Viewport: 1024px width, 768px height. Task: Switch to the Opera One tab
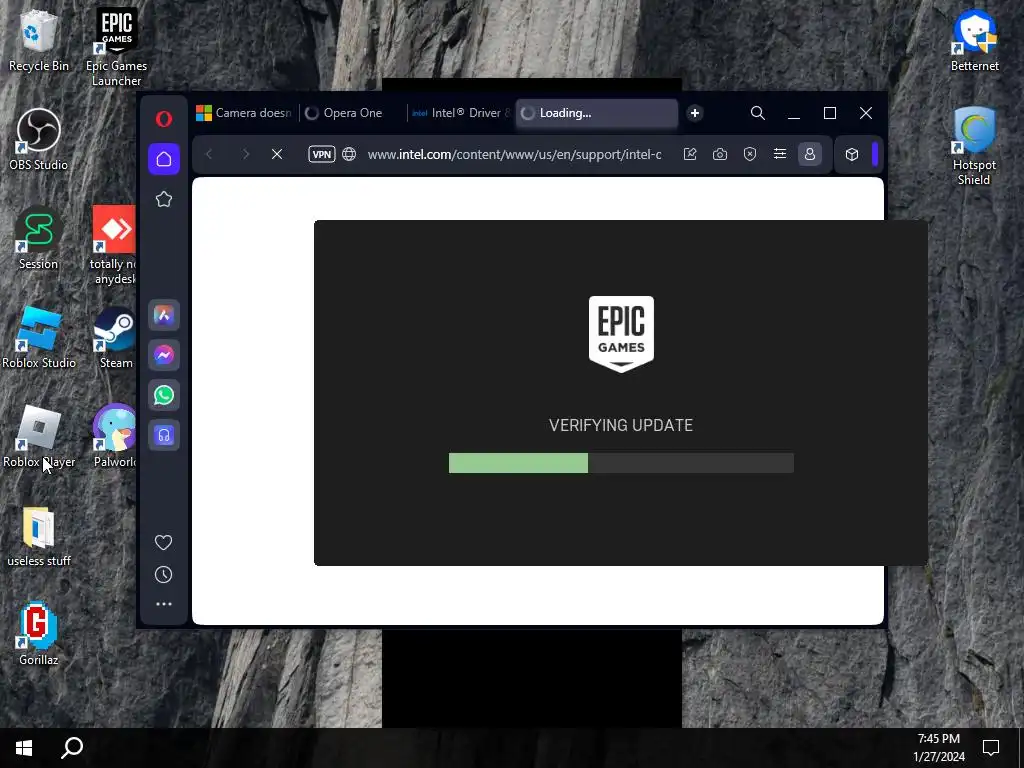click(x=353, y=113)
